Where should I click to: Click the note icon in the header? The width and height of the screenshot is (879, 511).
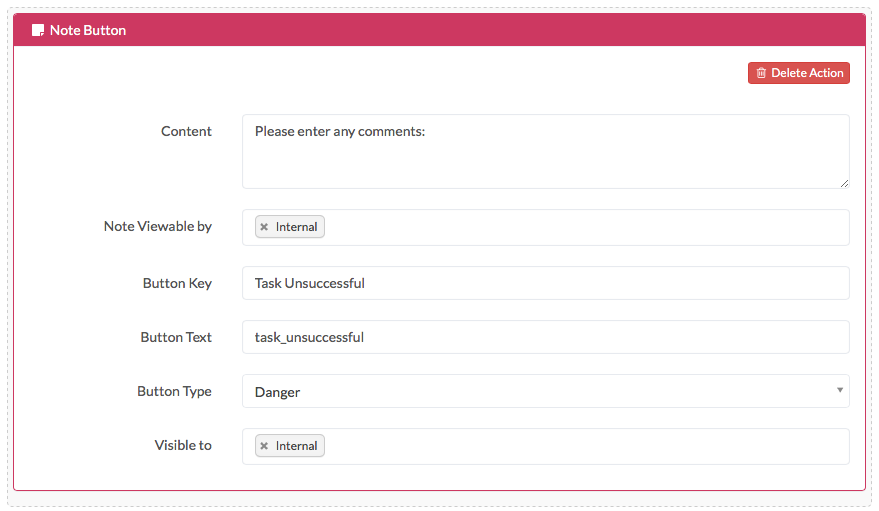(38, 30)
